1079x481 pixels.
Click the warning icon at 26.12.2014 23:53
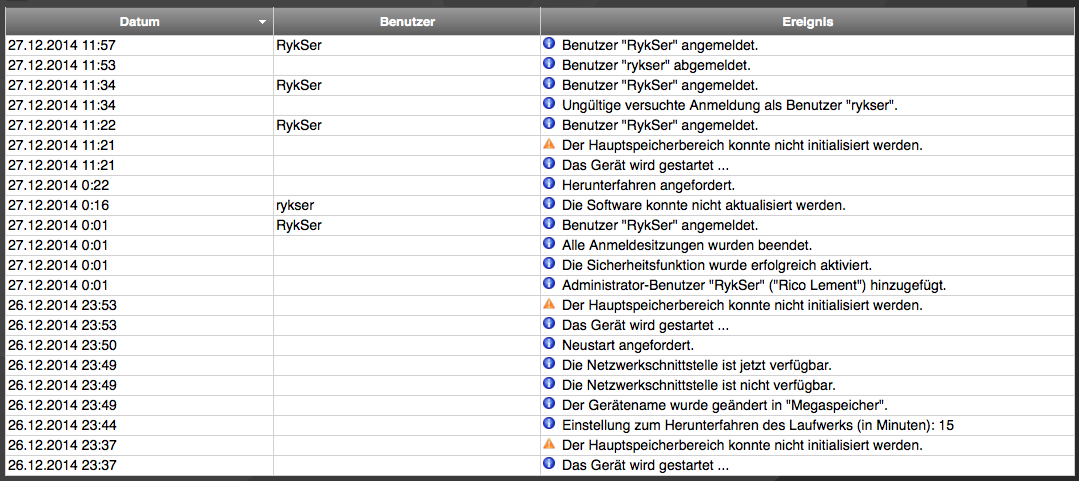coord(548,304)
